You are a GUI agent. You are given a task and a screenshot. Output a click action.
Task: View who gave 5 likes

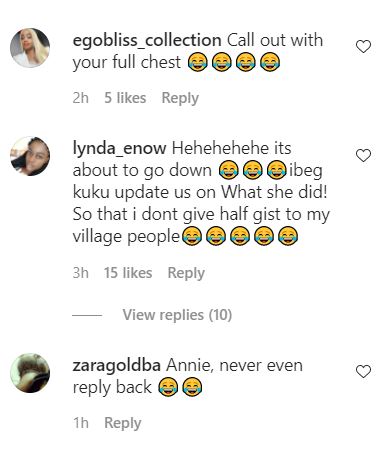pyautogui.click(x=125, y=98)
